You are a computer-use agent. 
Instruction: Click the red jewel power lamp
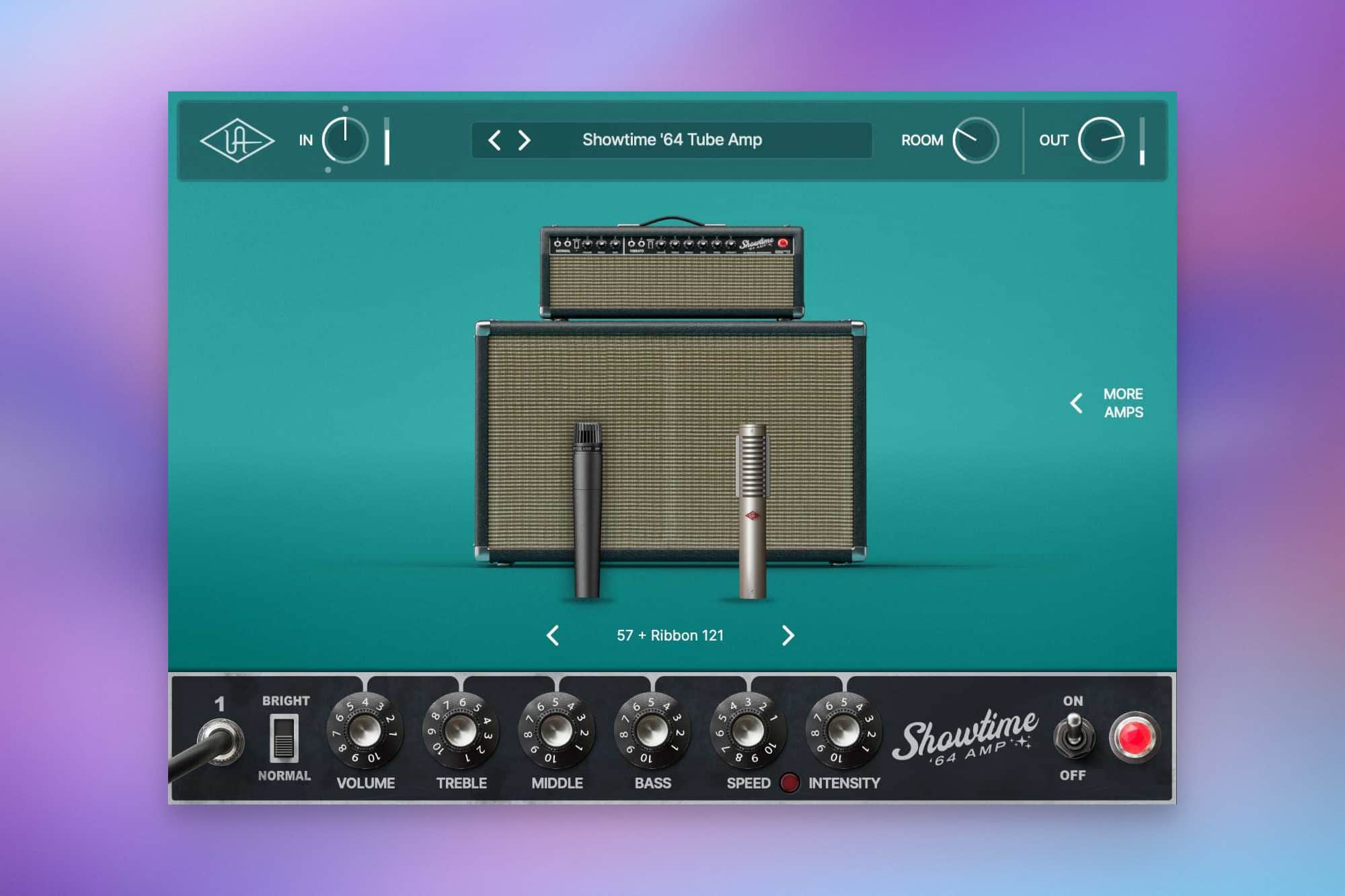point(1135,737)
